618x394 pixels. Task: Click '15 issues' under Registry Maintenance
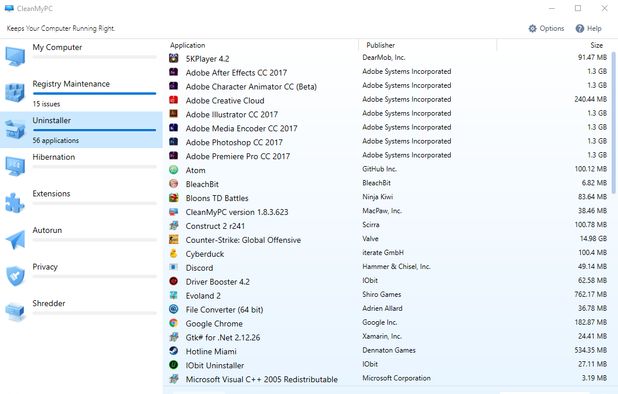47,104
